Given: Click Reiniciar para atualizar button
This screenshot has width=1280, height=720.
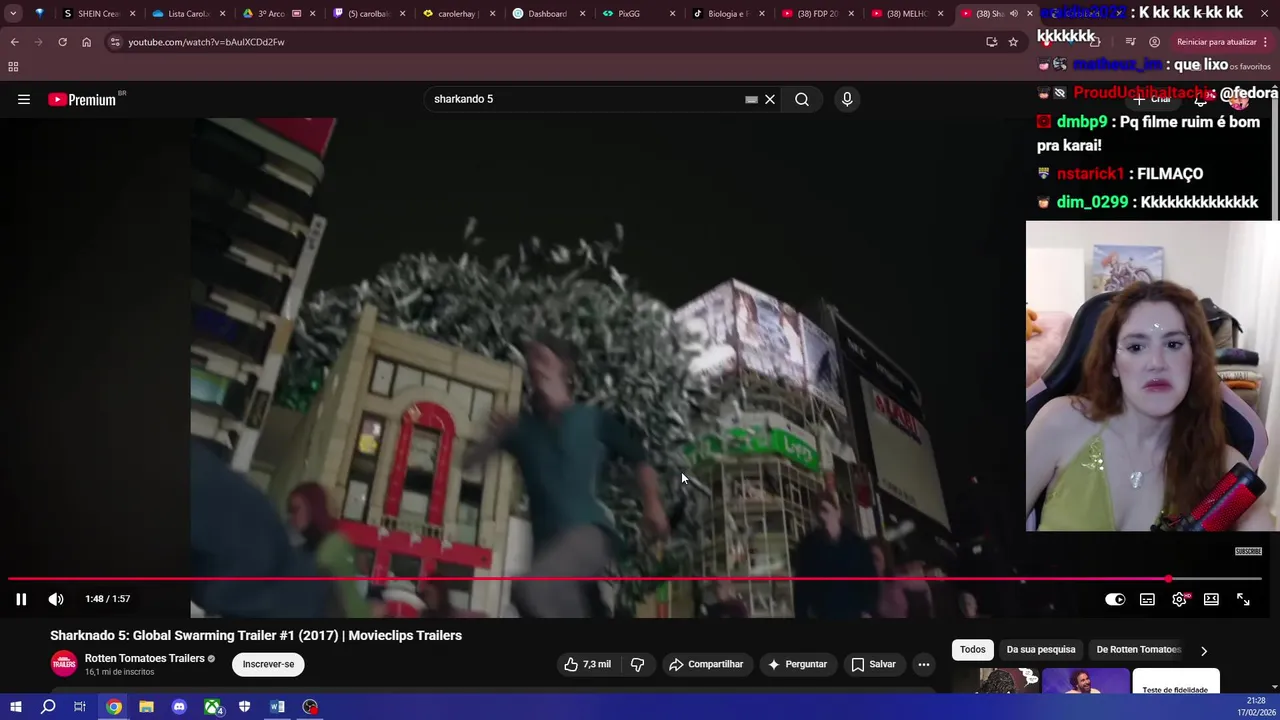Looking at the screenshot, I should (x=1221, y=42).
